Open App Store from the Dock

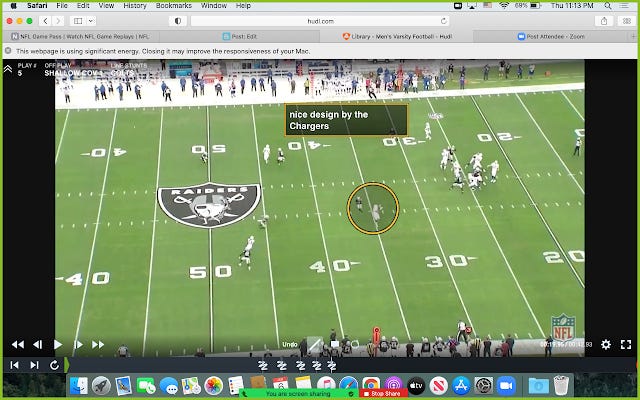pos(461,385)
